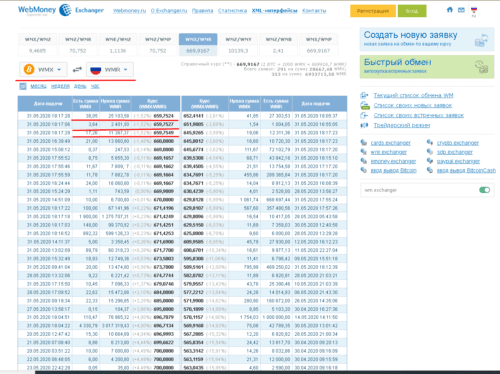
Task: Open the WMX currency dropdown
Action: 43,69
